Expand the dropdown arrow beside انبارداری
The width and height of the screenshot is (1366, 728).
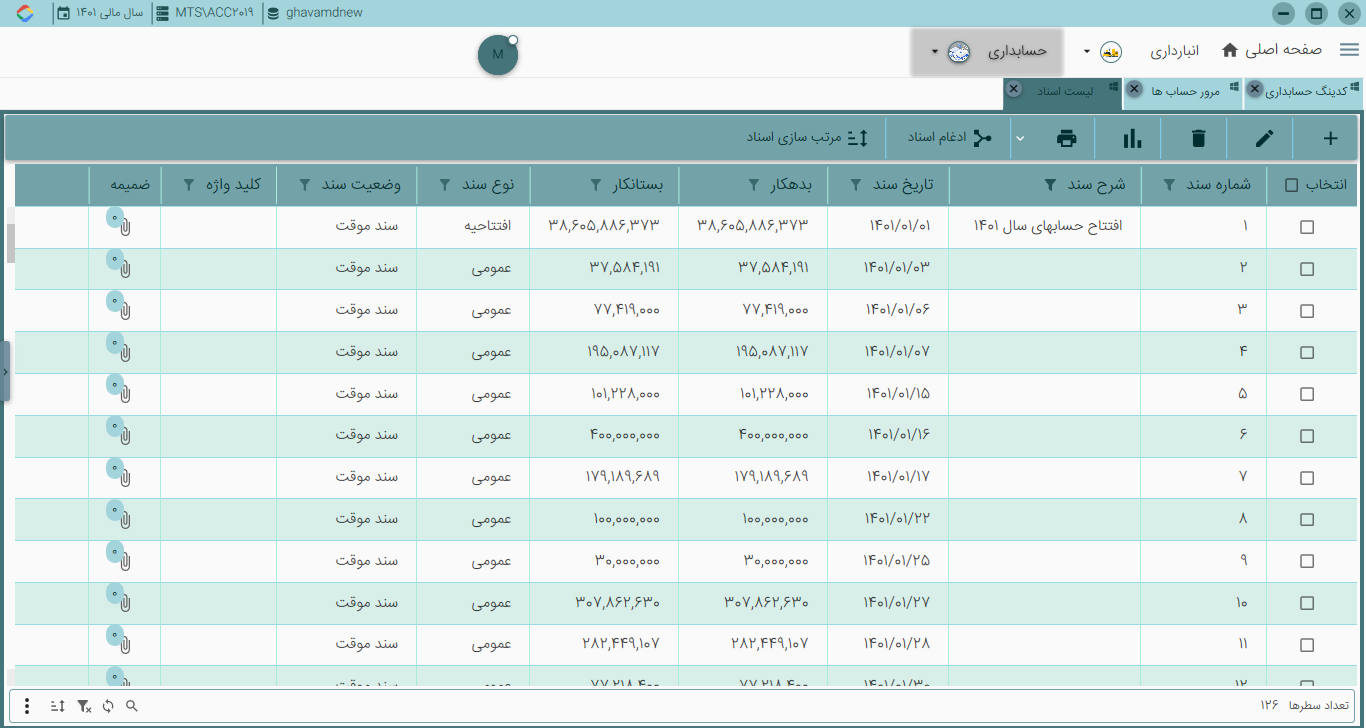[x=1087, y=52]
